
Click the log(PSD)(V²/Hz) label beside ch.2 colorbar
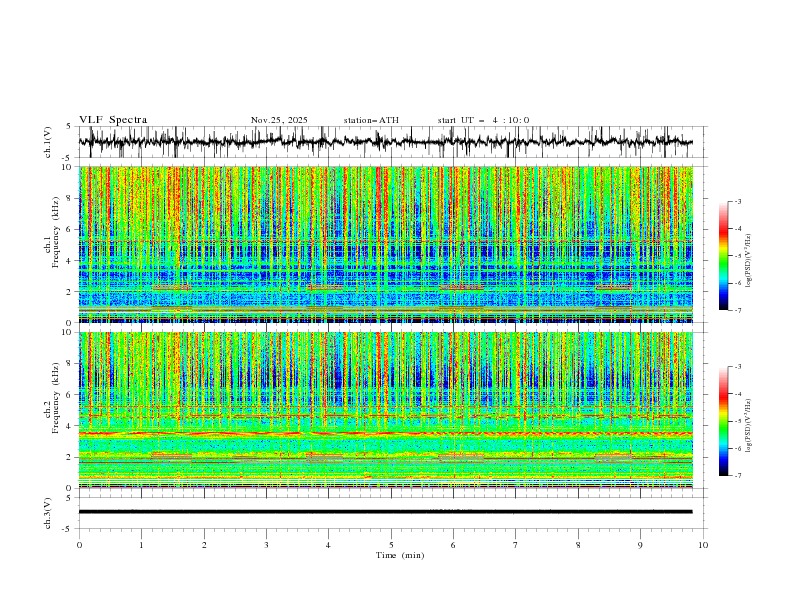tap(749, 426)
